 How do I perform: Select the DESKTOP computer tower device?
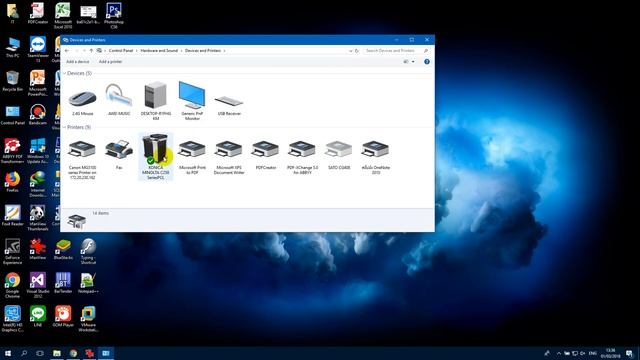[156, 101]
